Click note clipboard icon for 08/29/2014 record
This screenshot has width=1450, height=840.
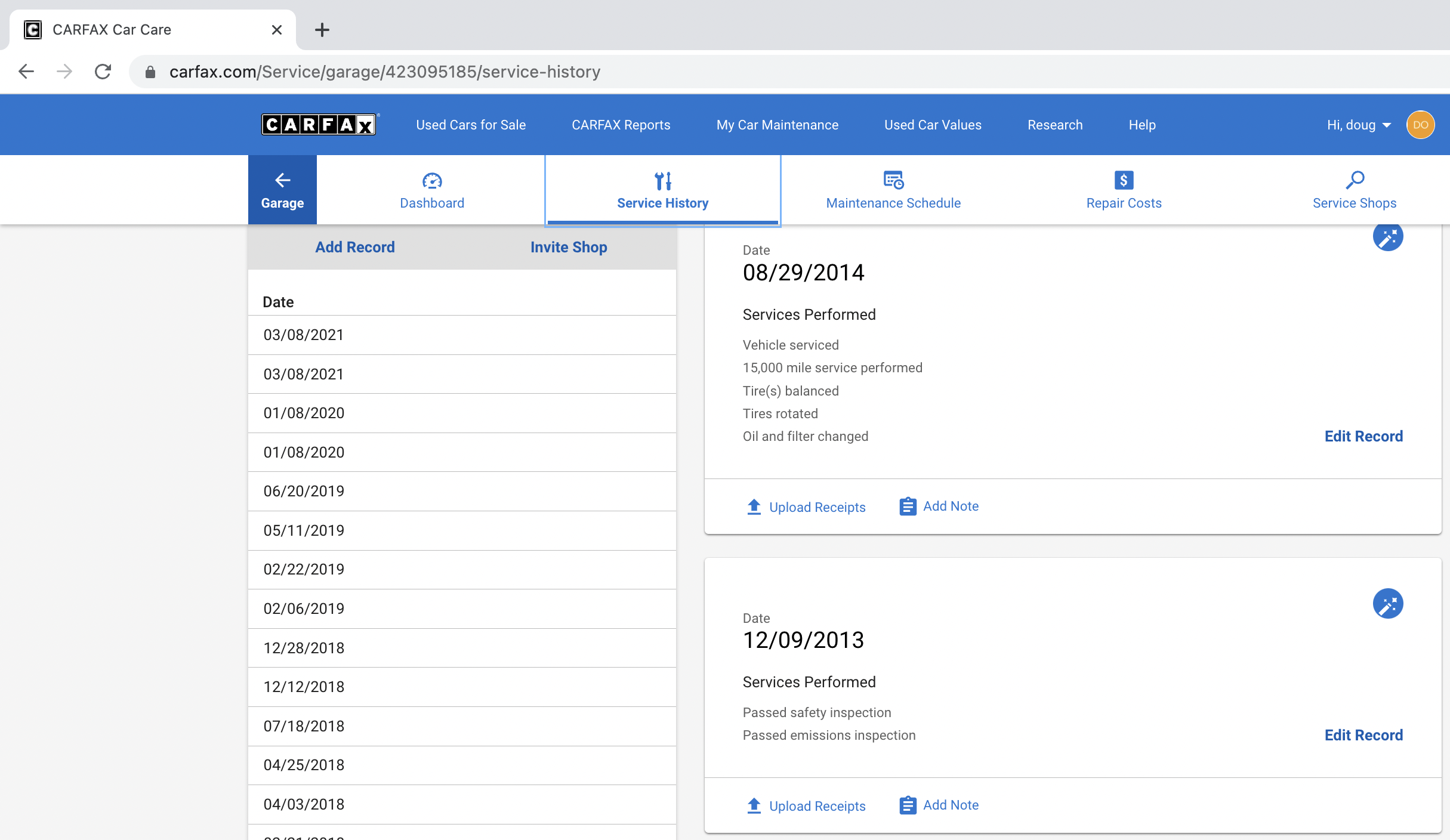point(908,507)
